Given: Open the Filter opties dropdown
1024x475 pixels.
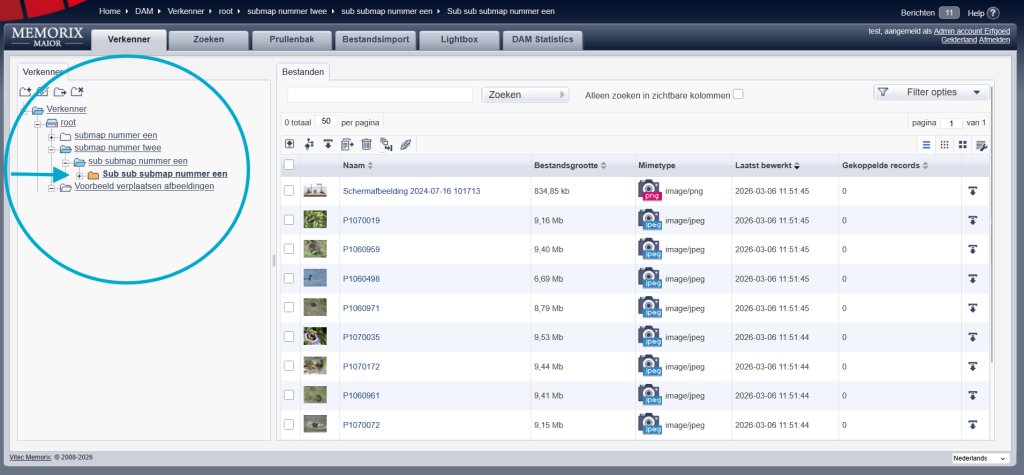Looking at the screenshot, I should coord(931,92).
